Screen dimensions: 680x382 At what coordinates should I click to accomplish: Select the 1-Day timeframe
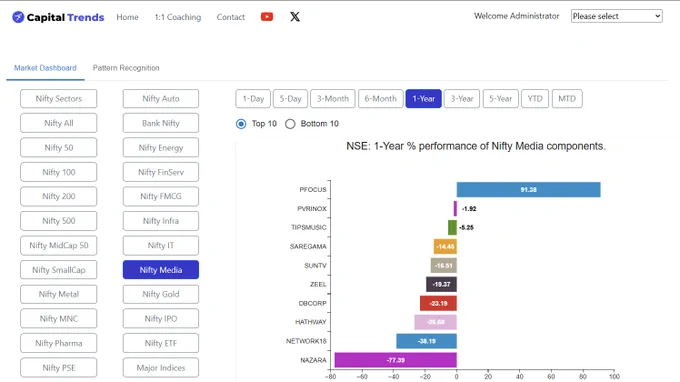coord(253,99)
